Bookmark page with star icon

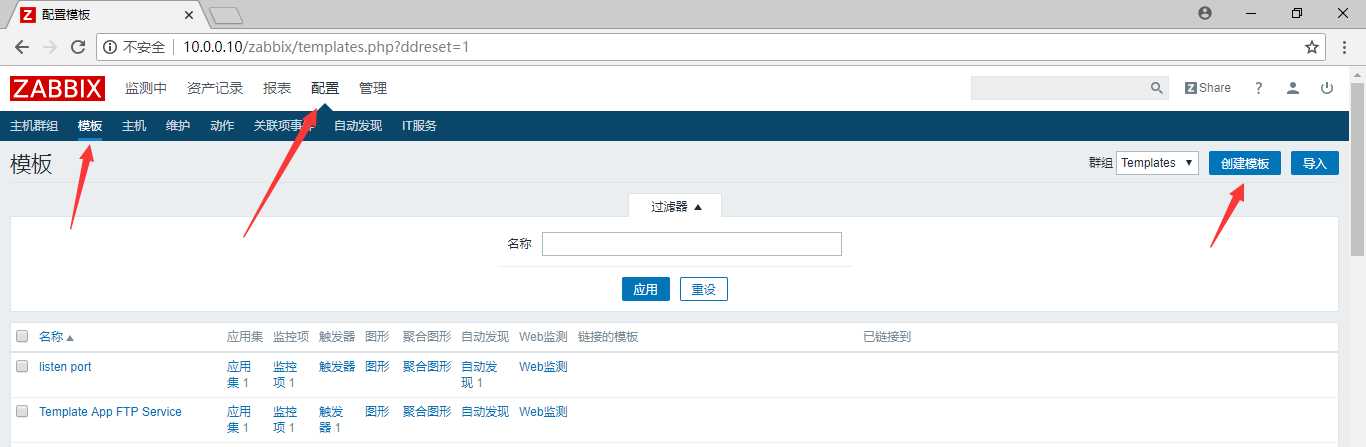tap(1312, 47)
